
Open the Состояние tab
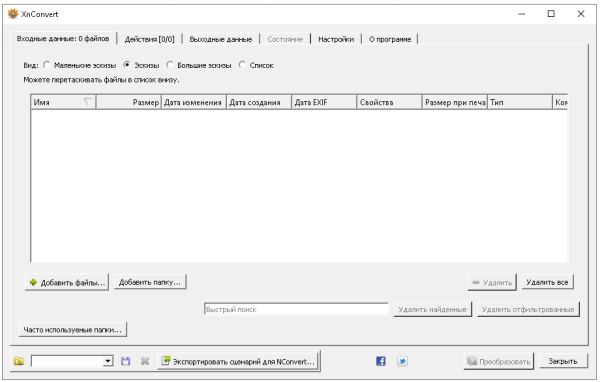[x=285, y=39]
